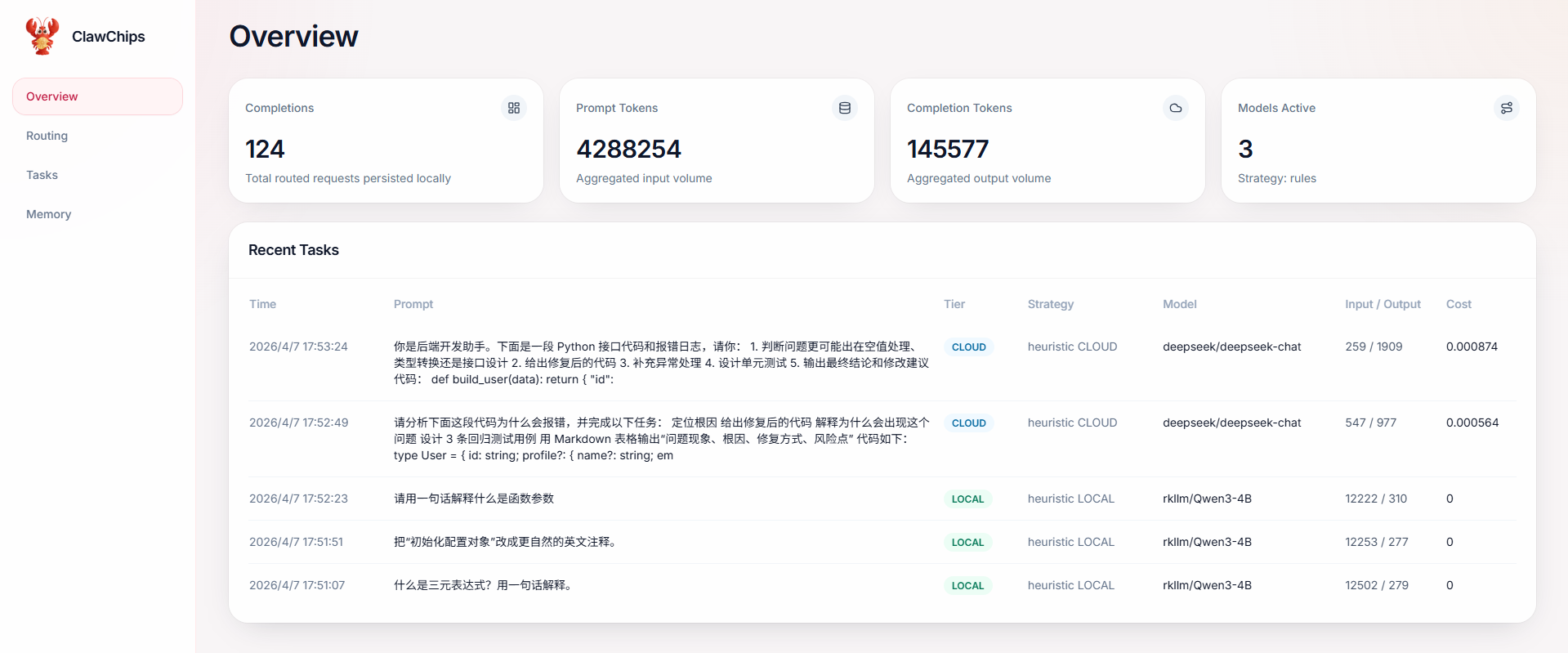
Task: Click the prompt starting 你是后端开发助手
Action: pyautogui.click(x=661, y=363)
